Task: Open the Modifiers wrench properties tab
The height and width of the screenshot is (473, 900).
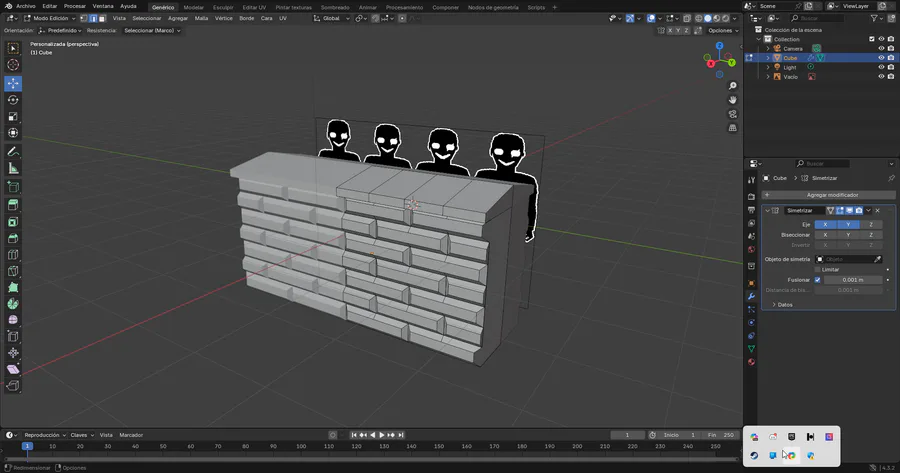Action: [x=751, y=296]
